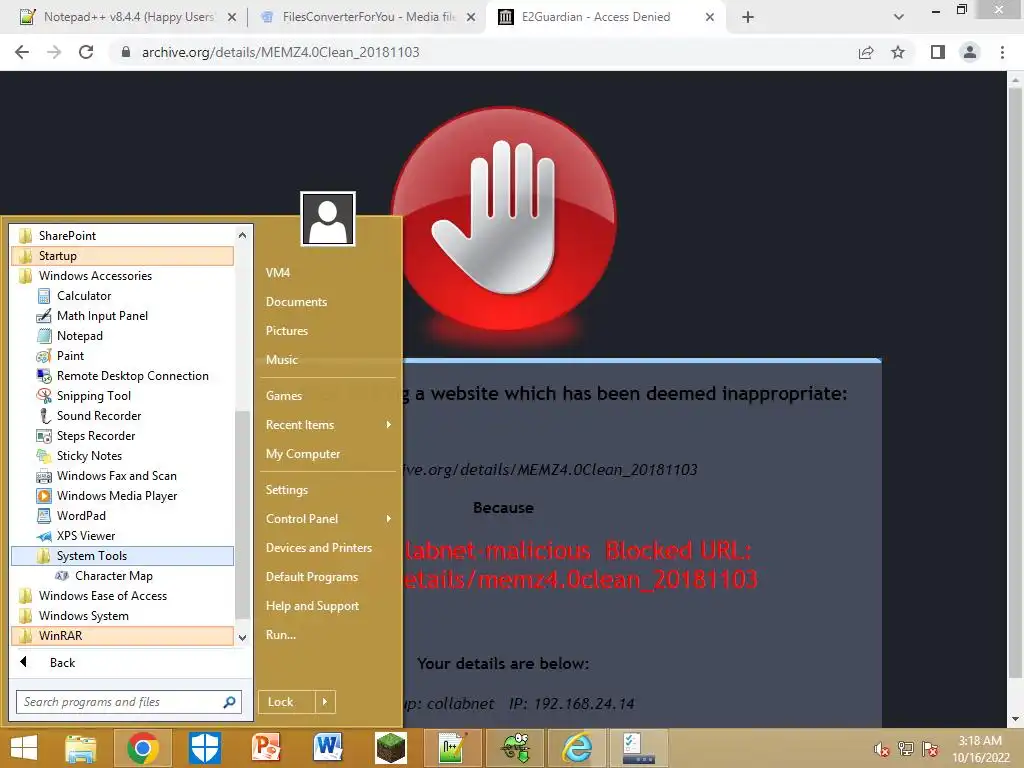
Task: Open Devices and Printers
Action: pyautogui.click(x=319, y=548)
